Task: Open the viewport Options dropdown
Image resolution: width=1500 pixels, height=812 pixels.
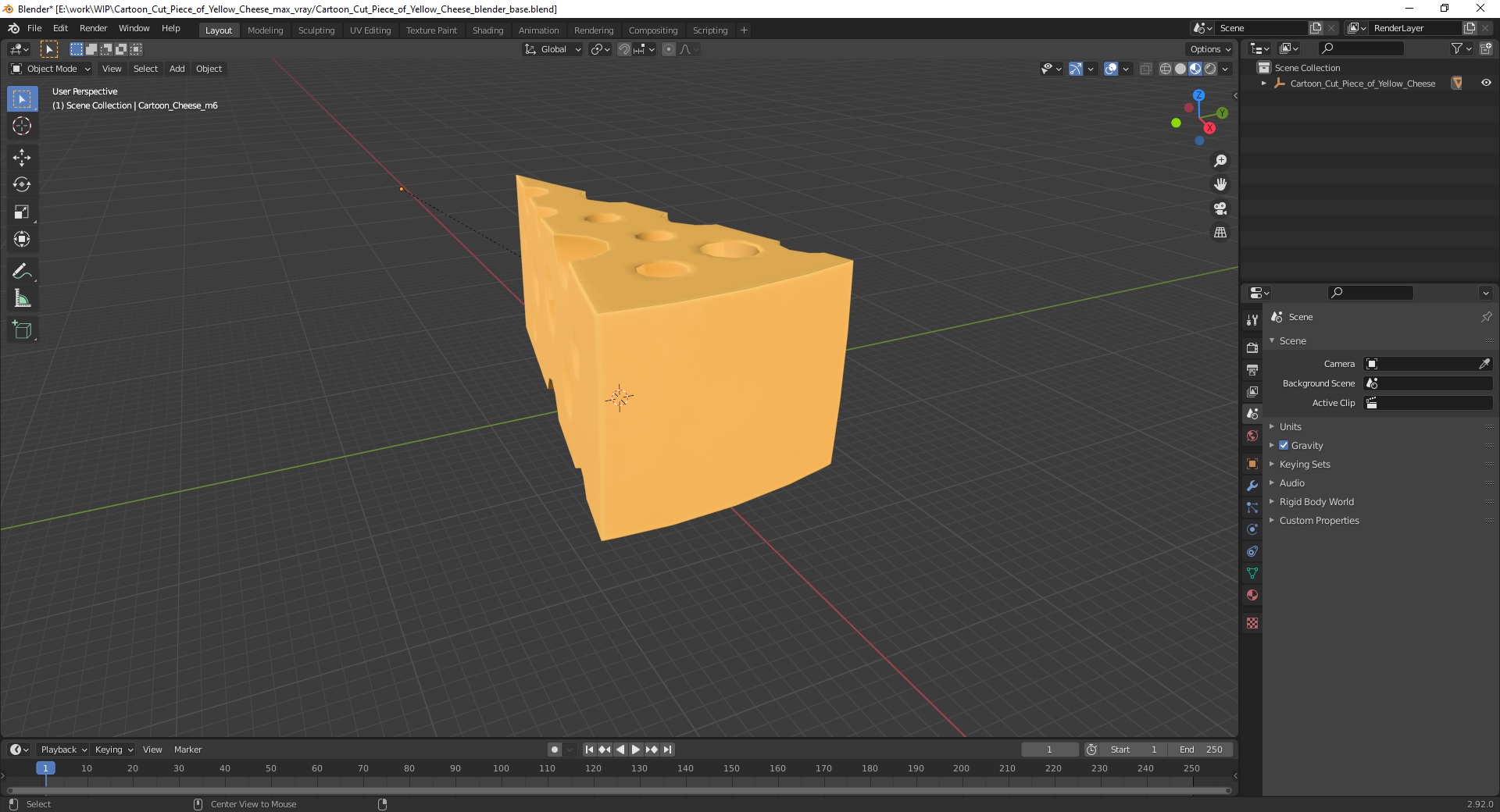Action: [1210, 49]
